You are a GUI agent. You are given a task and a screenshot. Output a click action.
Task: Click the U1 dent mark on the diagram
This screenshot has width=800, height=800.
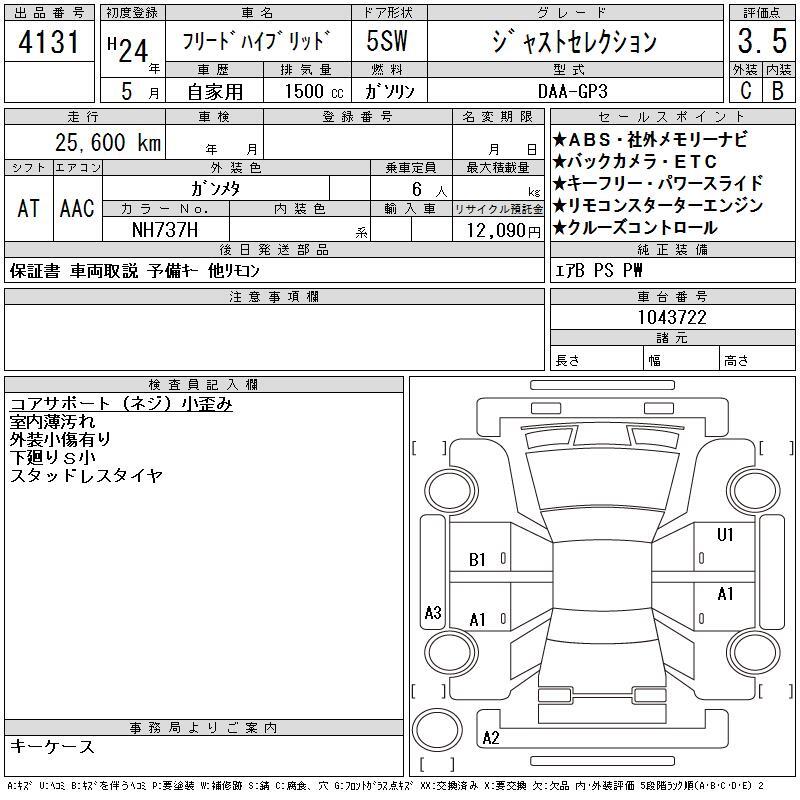click(724, 534)
